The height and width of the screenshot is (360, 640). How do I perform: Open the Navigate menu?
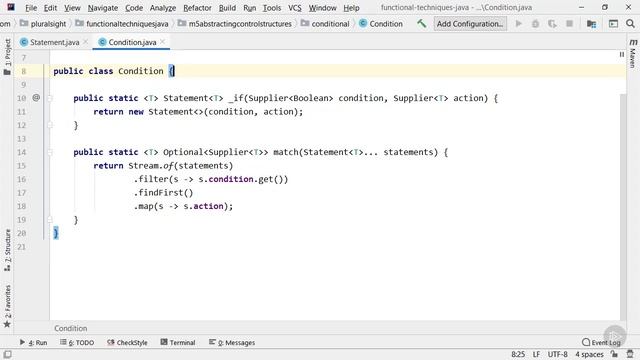pos(102,8)
